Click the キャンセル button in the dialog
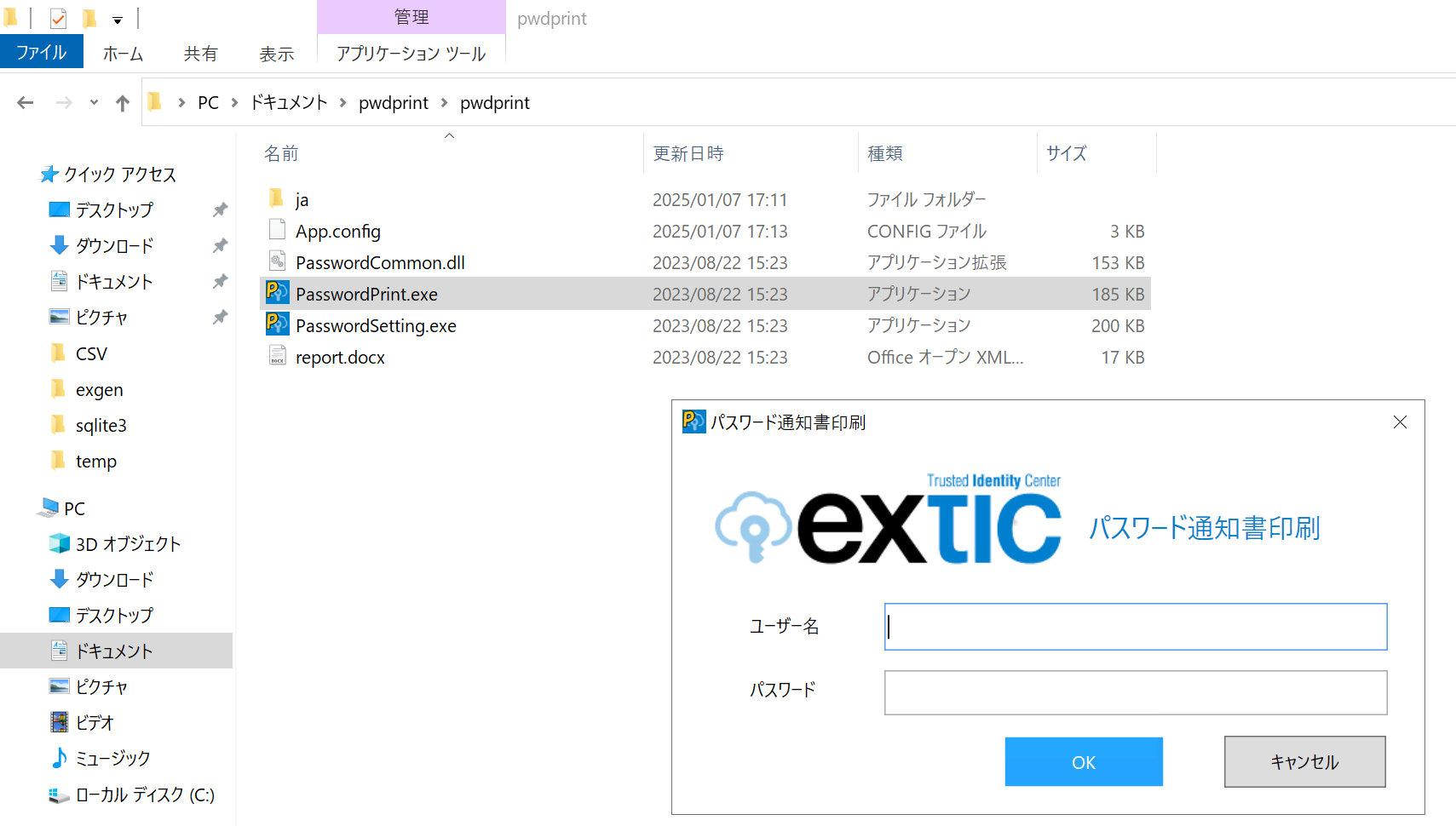 click(1305, 762)
